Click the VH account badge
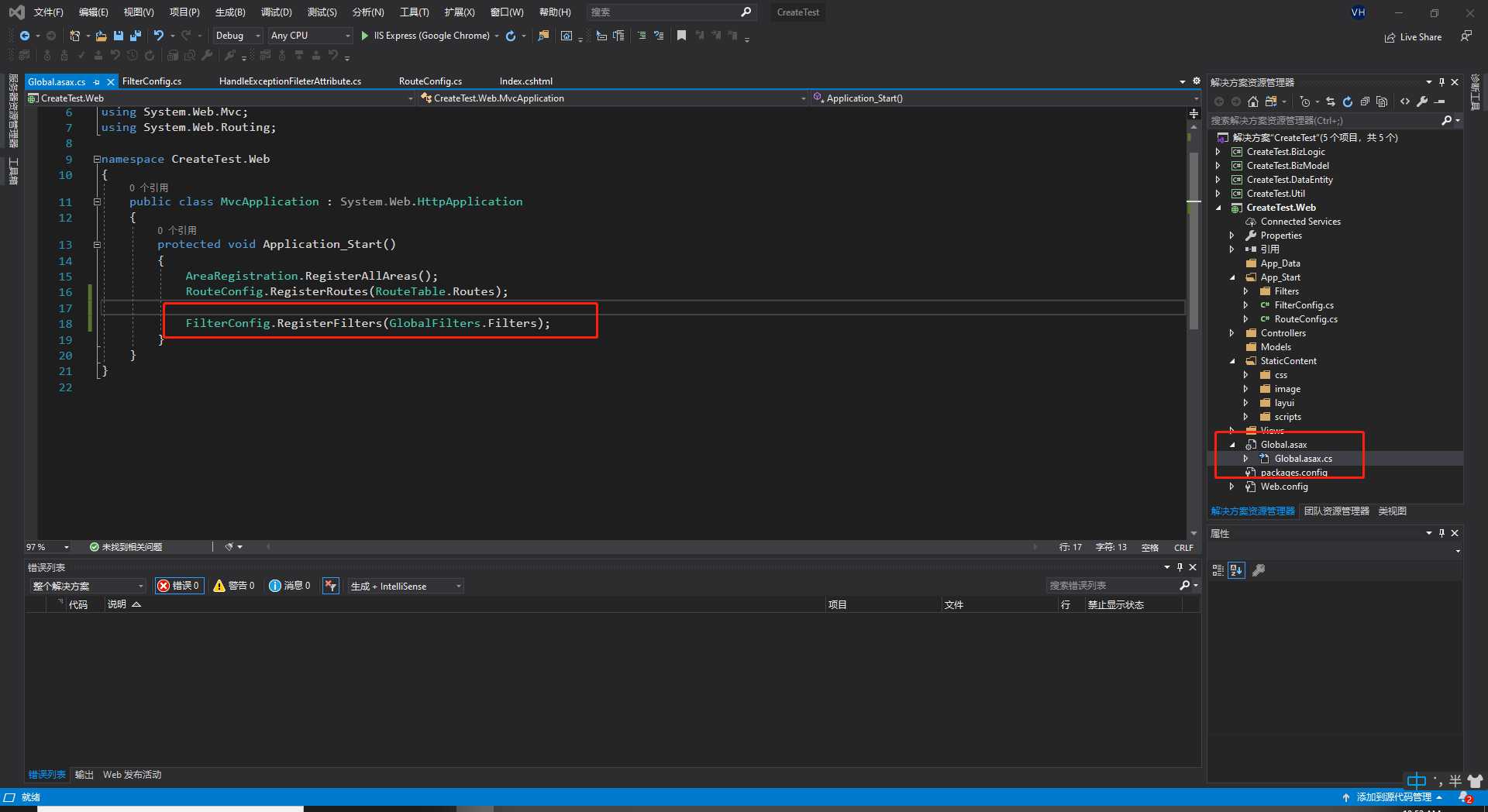Screen dimensions: 1488x812 click(1358, 12)
